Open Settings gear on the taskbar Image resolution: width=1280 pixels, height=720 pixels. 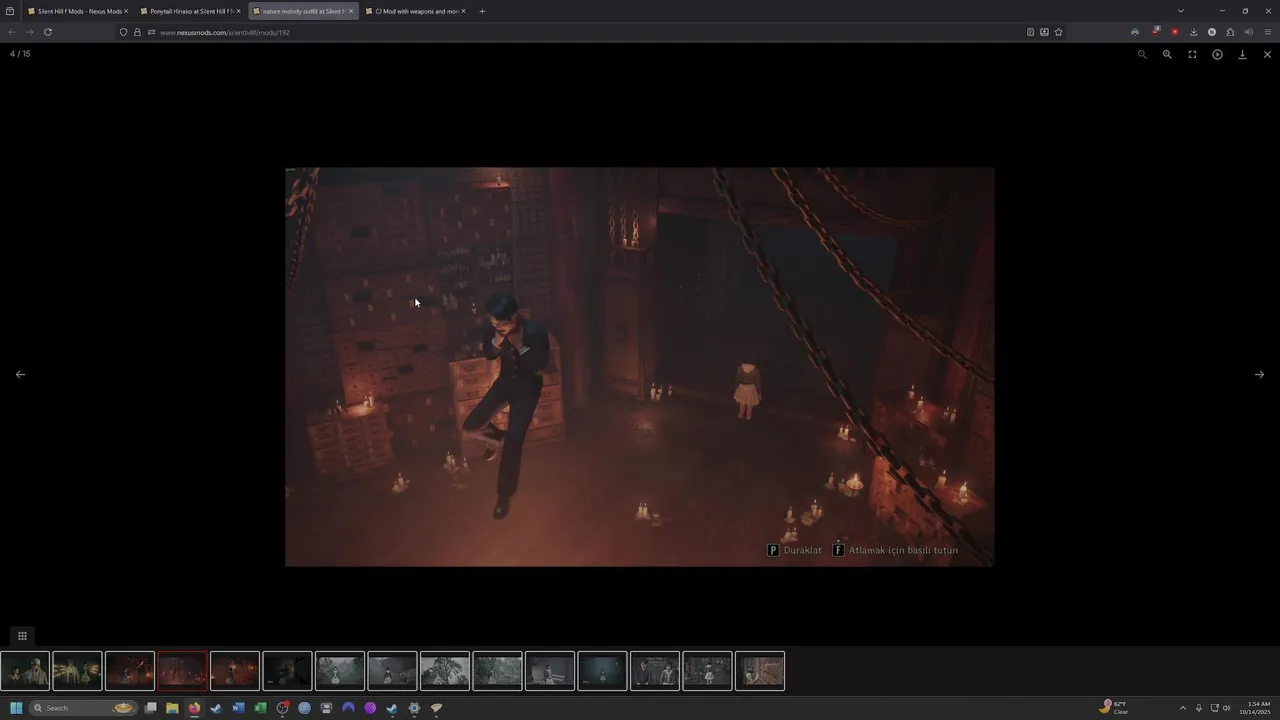point(414,708)
